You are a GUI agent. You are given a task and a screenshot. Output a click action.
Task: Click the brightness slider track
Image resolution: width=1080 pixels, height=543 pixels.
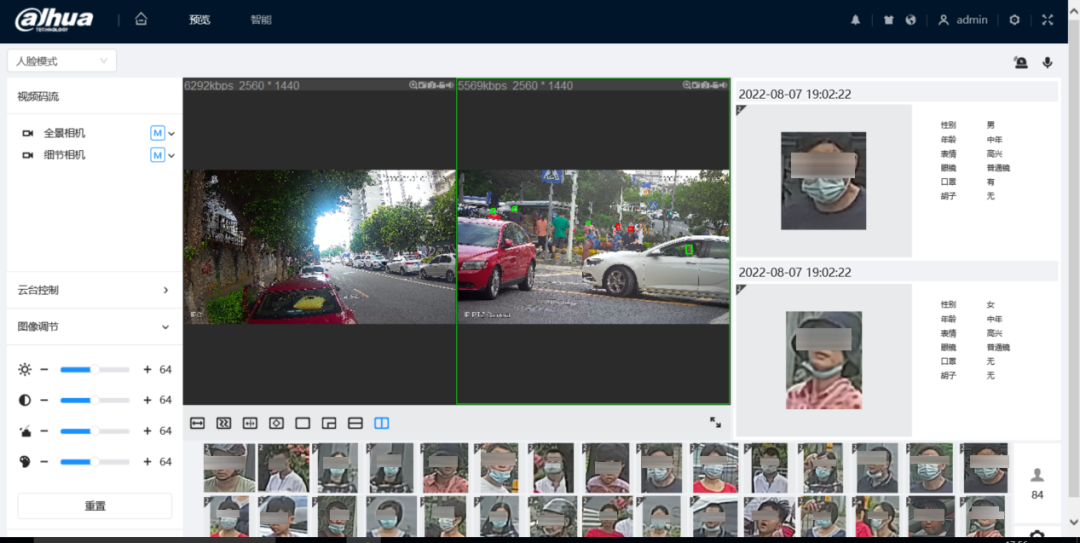point(95,370)
